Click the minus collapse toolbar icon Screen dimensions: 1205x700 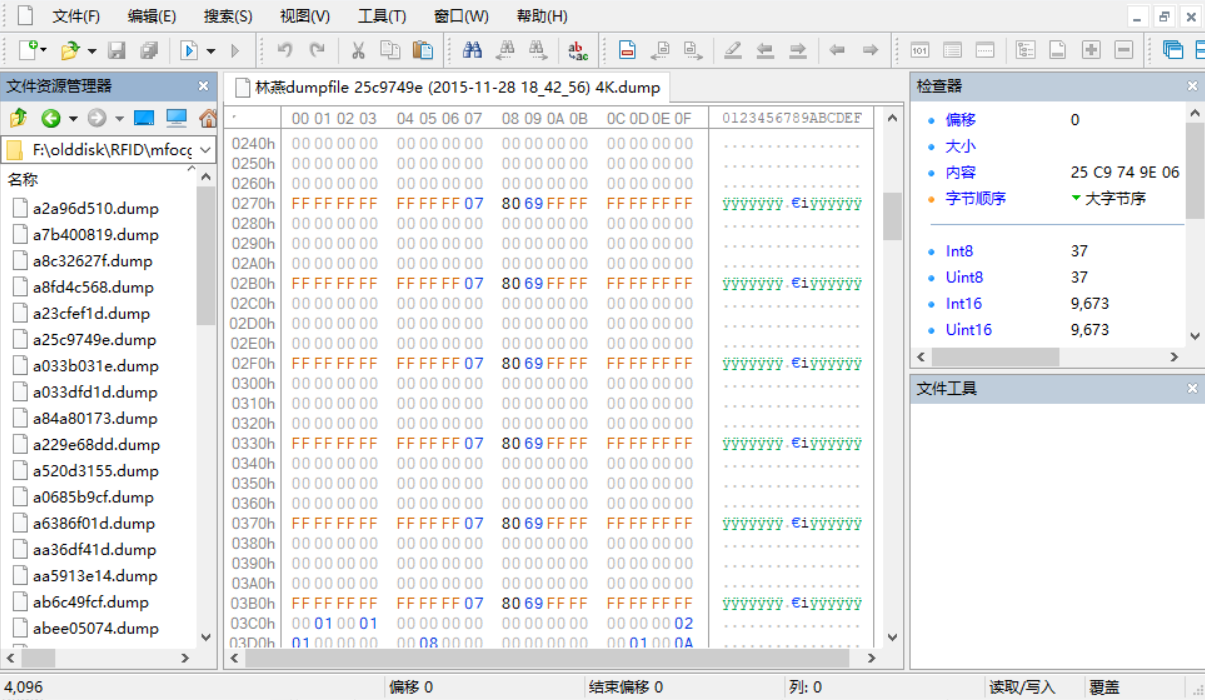(1124, 50)
